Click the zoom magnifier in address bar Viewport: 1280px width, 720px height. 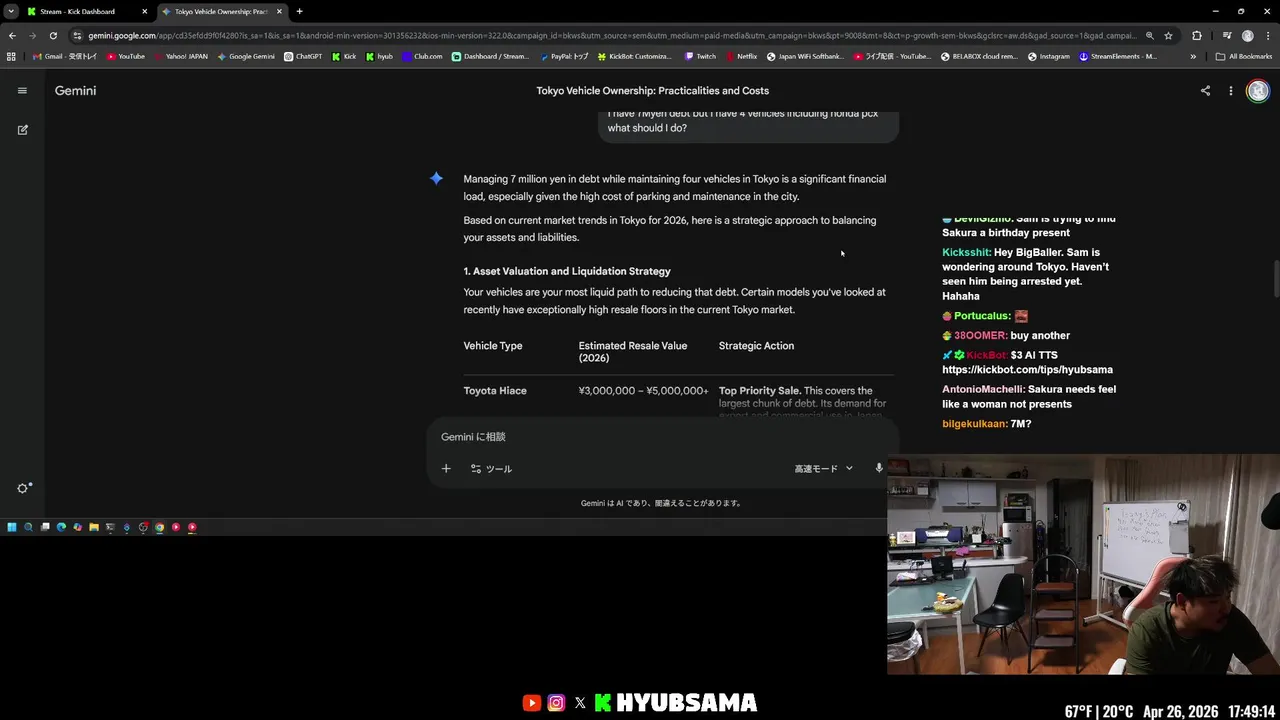click(x=1149, y=35)
